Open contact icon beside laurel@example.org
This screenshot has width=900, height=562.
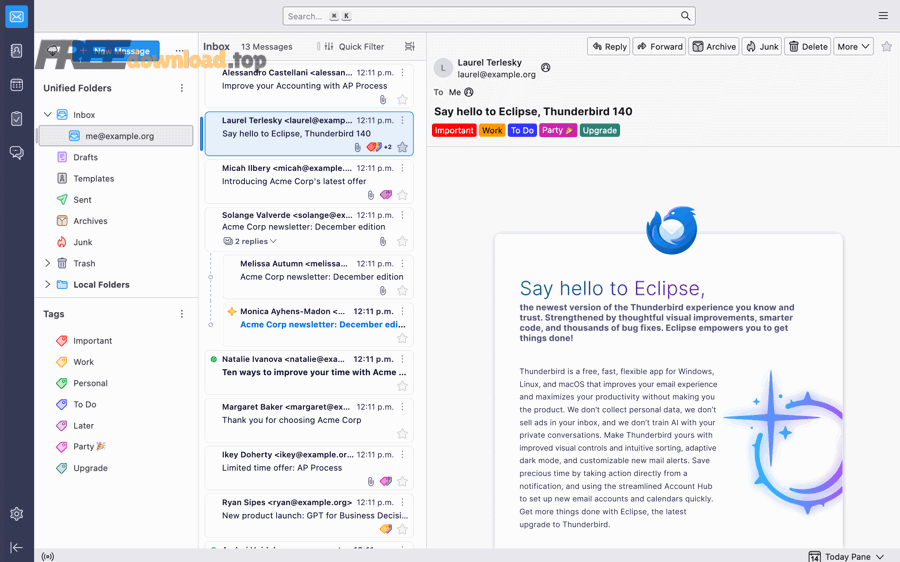coord(546,68)
